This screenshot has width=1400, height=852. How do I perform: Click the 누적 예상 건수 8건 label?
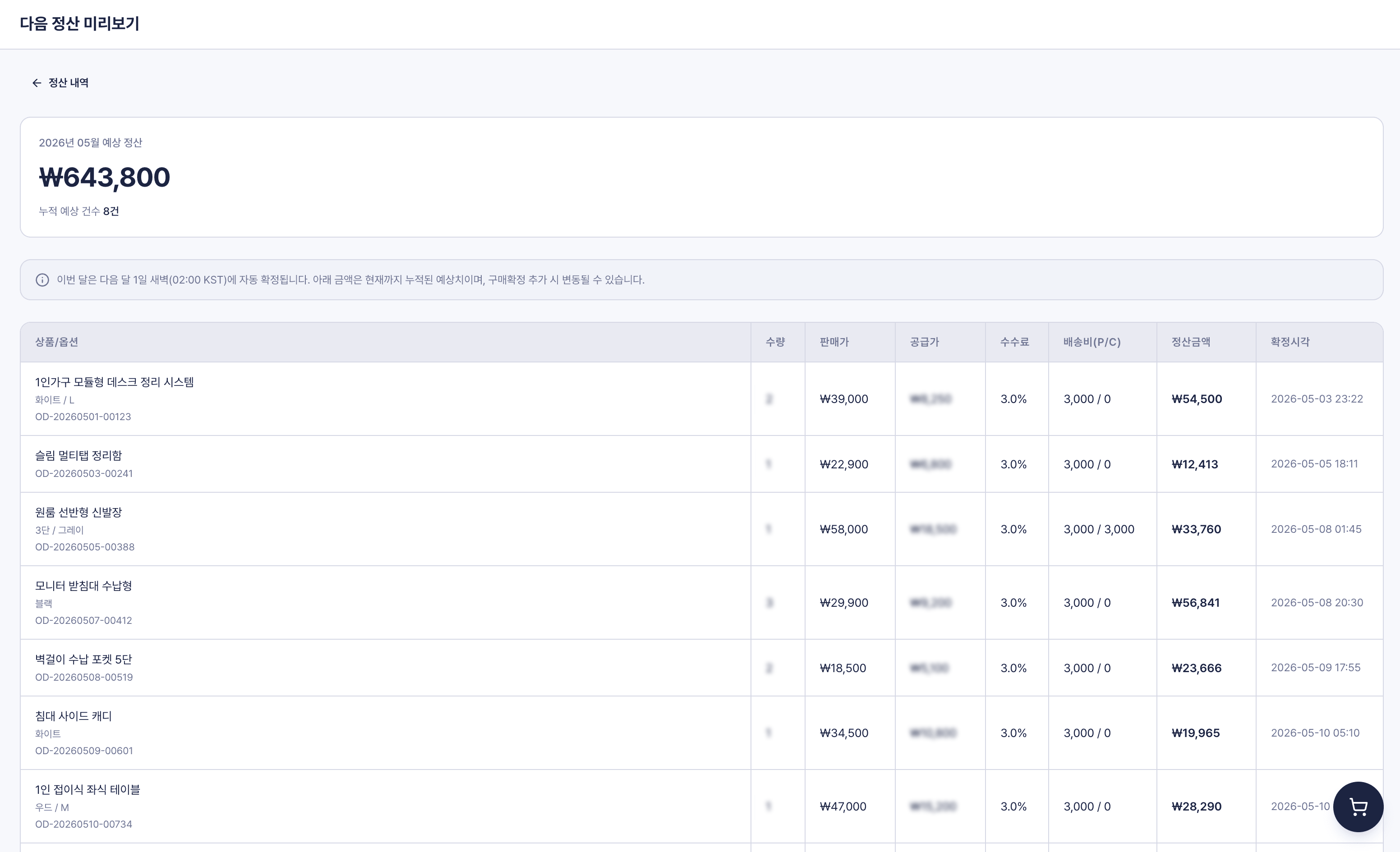tap(78, 211)
